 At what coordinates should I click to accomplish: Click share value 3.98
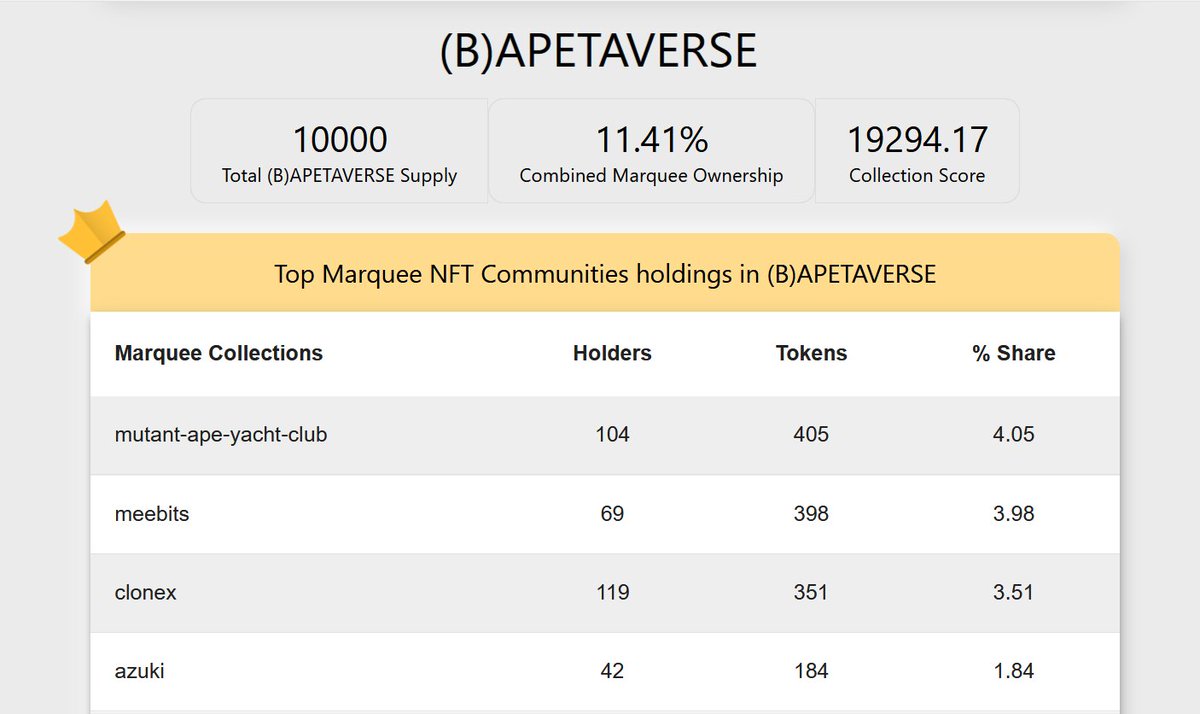pyautogui.click(x=1014, y=514)
